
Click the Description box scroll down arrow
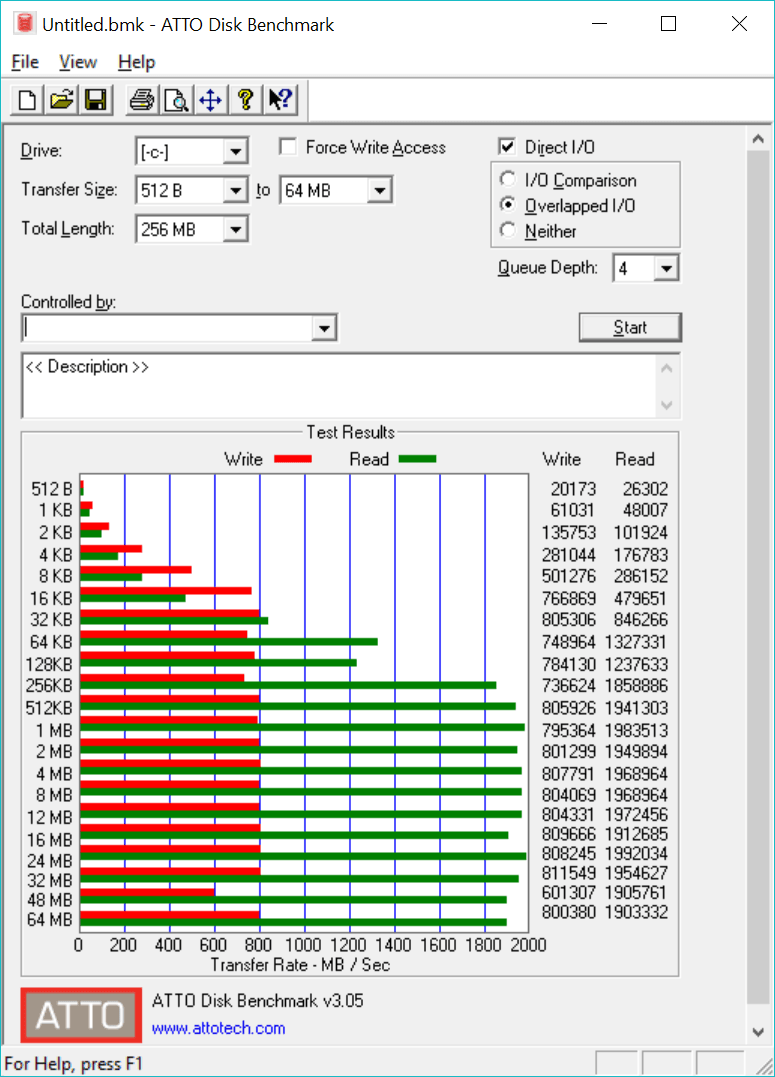point(666,405)
